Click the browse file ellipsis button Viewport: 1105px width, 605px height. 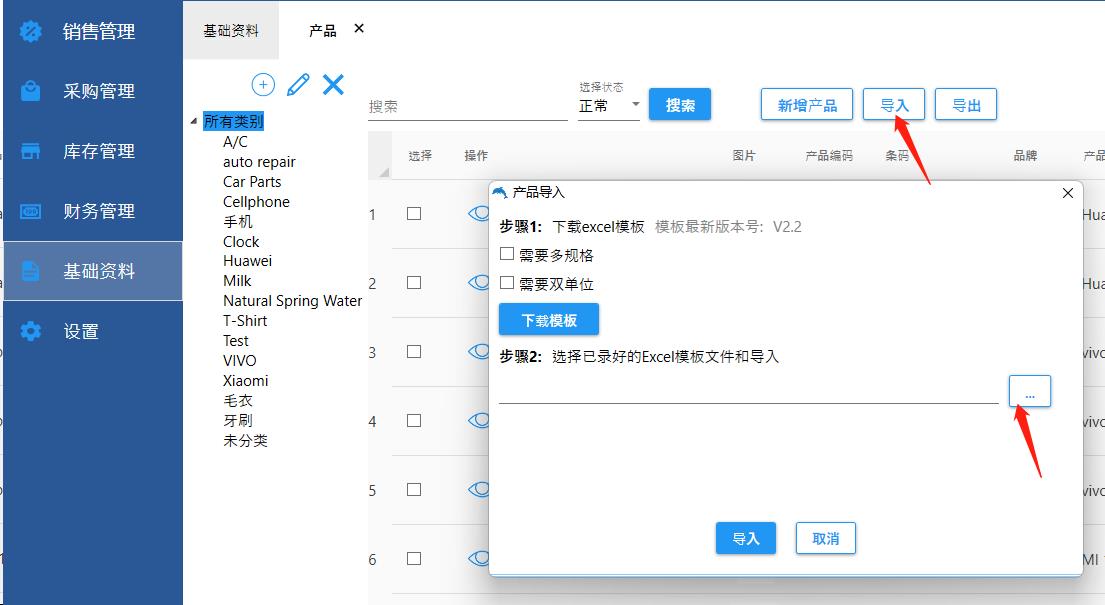pyautogui.click(x=1029, y=392)
